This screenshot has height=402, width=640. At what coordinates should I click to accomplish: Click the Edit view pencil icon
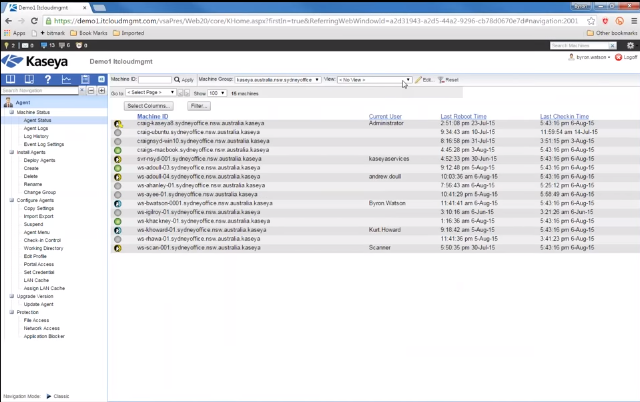[419, 79]
